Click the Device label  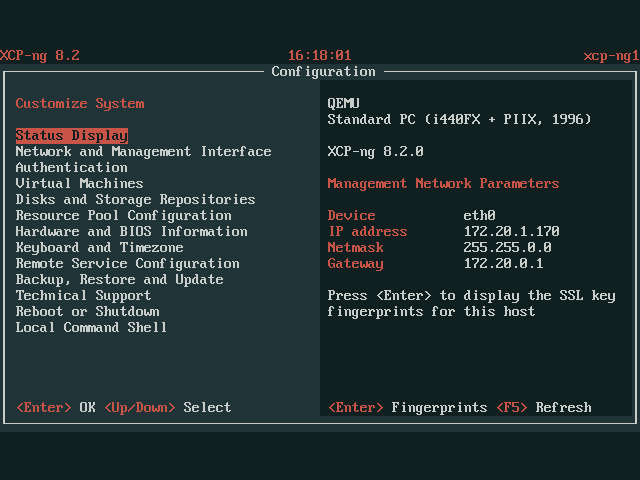point(351,215)
